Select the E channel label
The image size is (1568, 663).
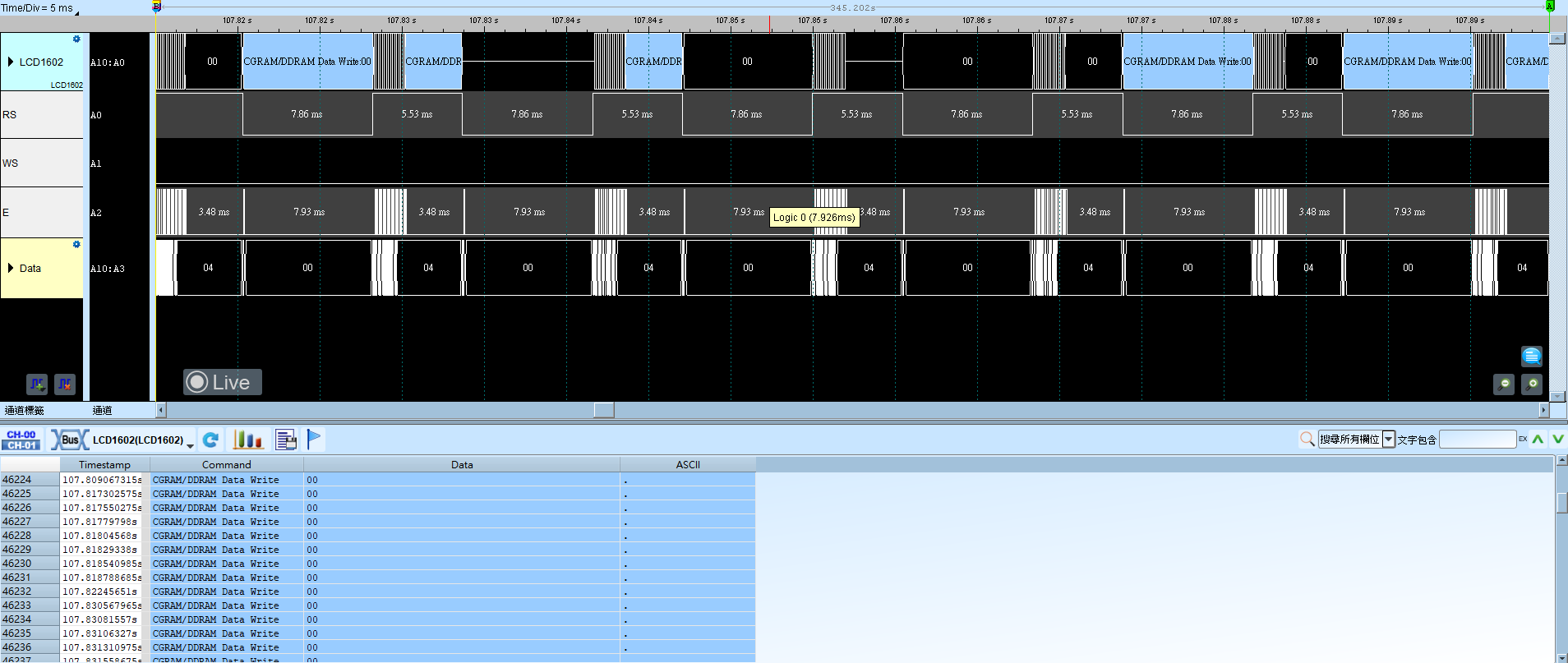(41, 212)
